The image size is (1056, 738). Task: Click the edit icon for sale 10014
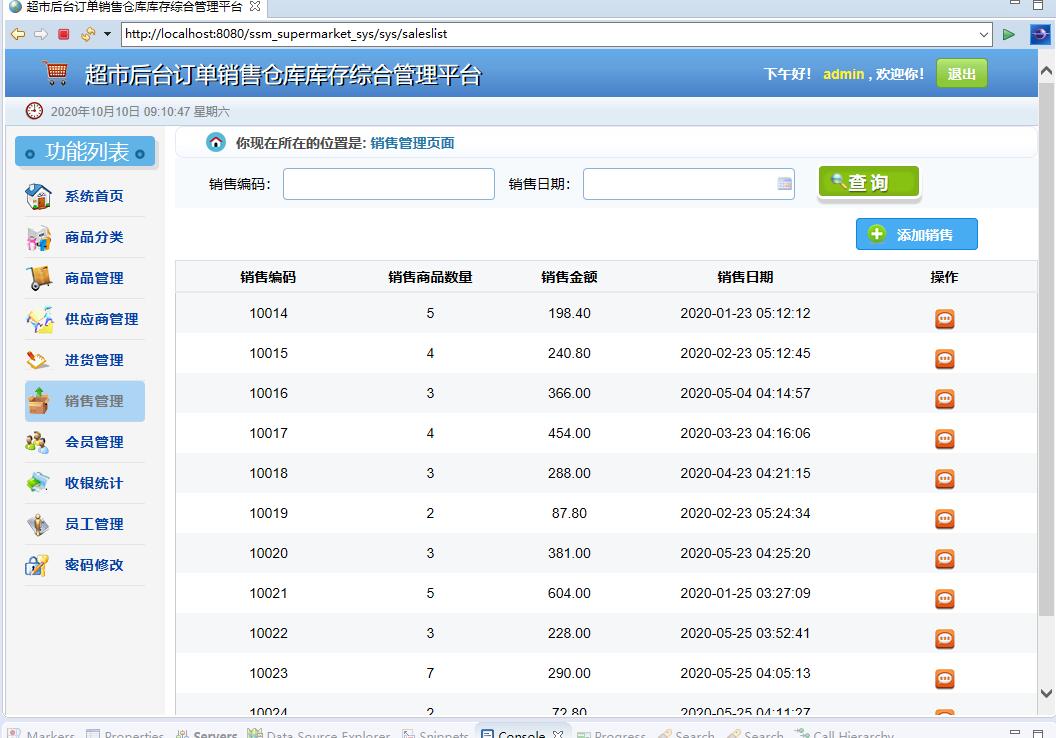pos(944,318)
